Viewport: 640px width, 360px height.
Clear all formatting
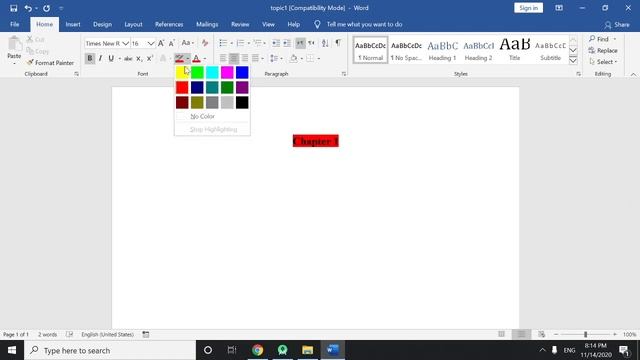(205, 43)
